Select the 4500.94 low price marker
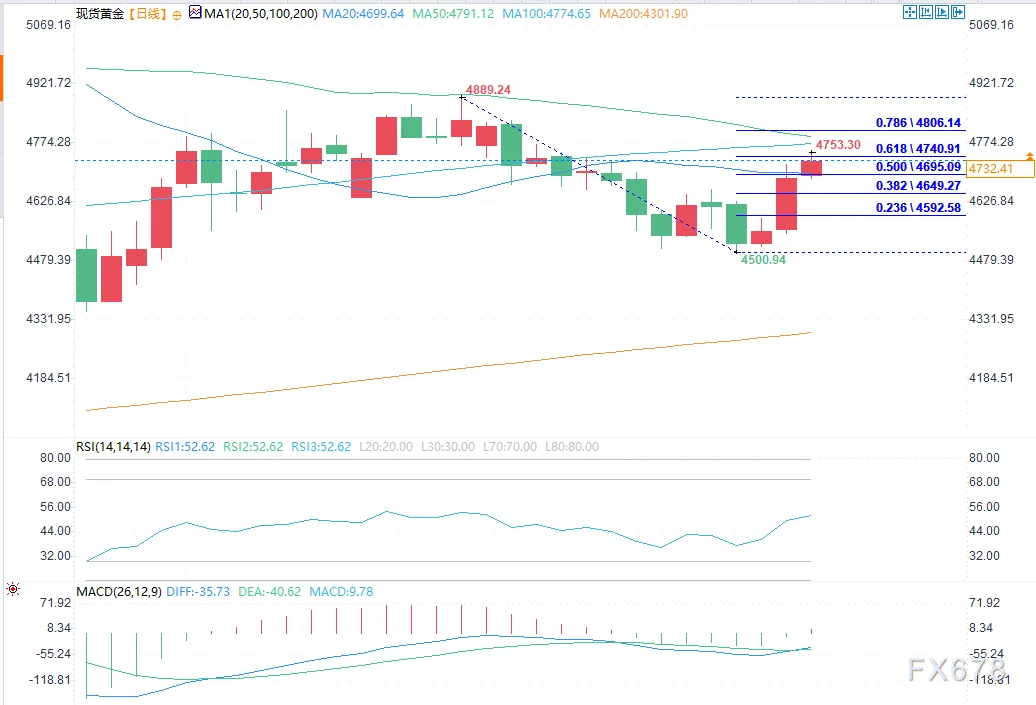This screenshot has height=705, width=1036. [763, 260]
